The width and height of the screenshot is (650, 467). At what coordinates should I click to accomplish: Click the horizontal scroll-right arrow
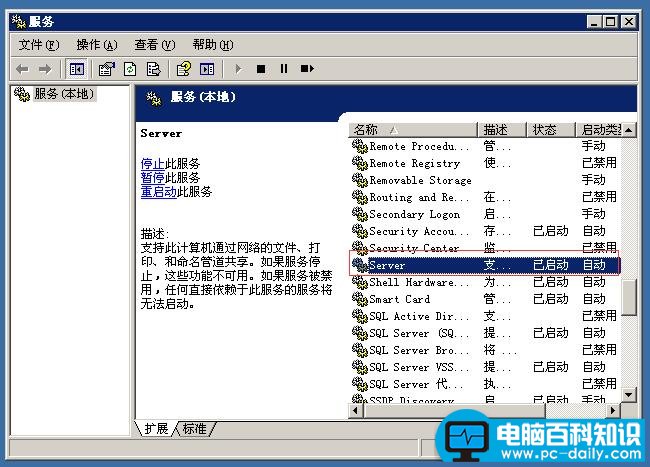pyautogui.click(x=613, y=411)
